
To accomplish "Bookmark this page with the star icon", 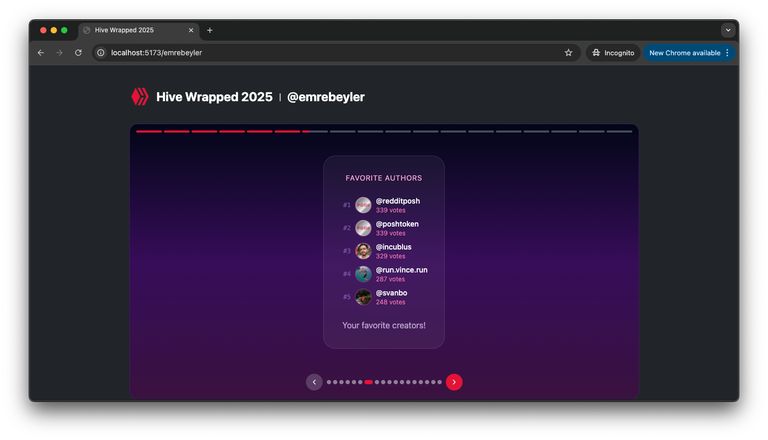I will coord(568,52).
